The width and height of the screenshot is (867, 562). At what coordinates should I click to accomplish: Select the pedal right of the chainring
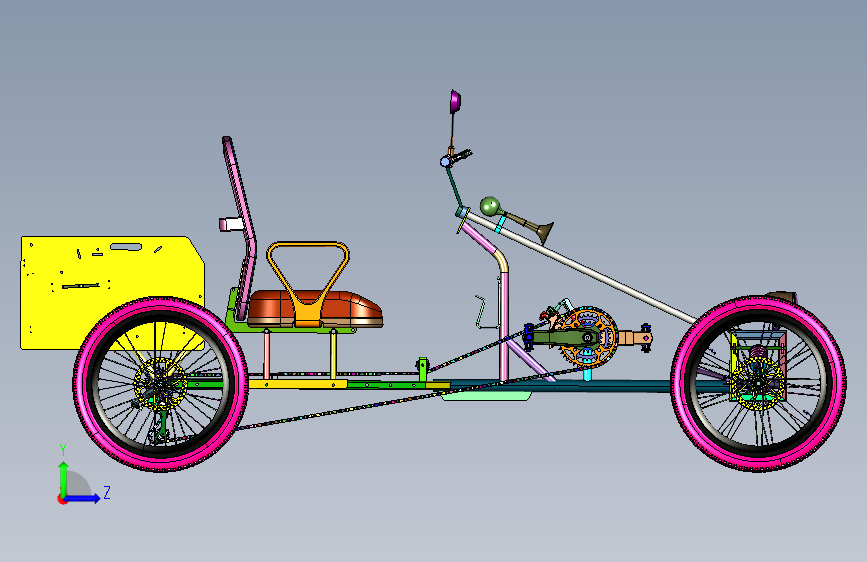point(645,337)
